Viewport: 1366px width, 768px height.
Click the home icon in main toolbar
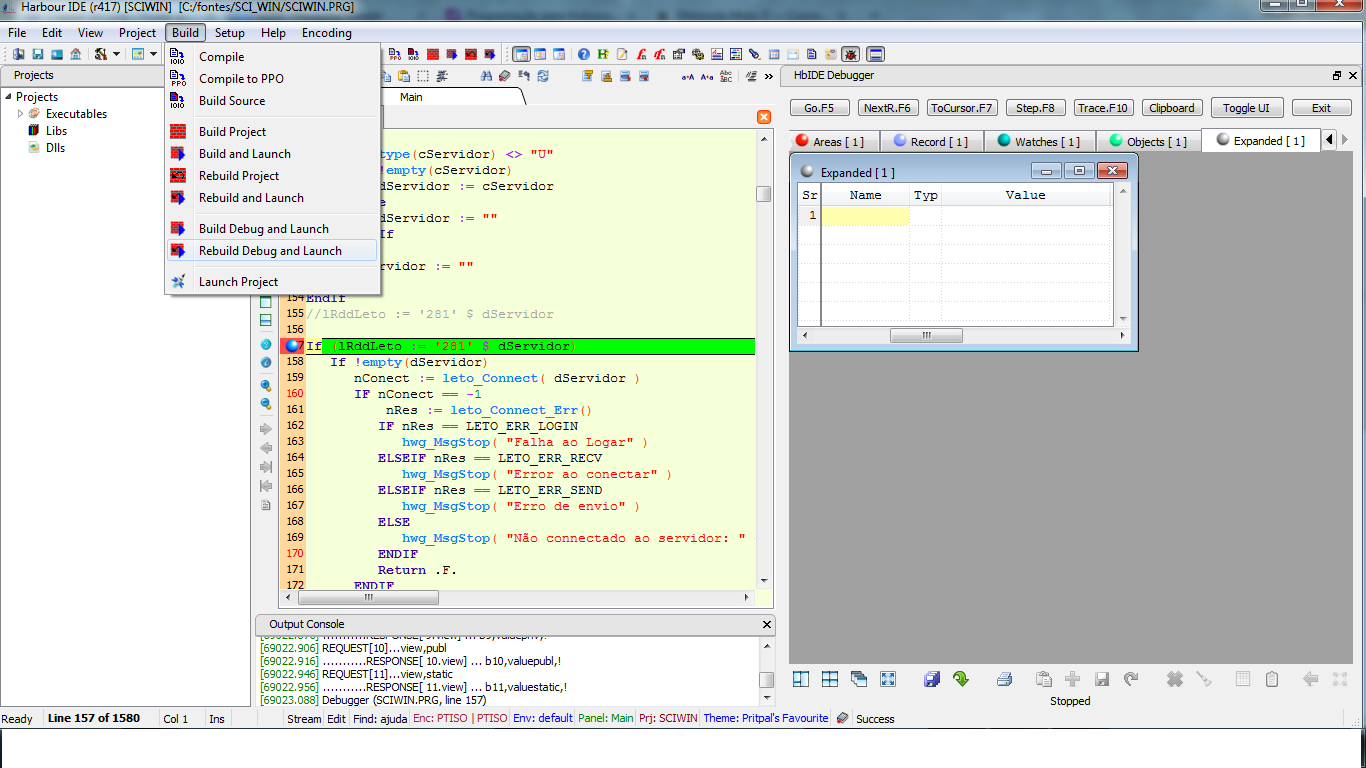(75, 54)
